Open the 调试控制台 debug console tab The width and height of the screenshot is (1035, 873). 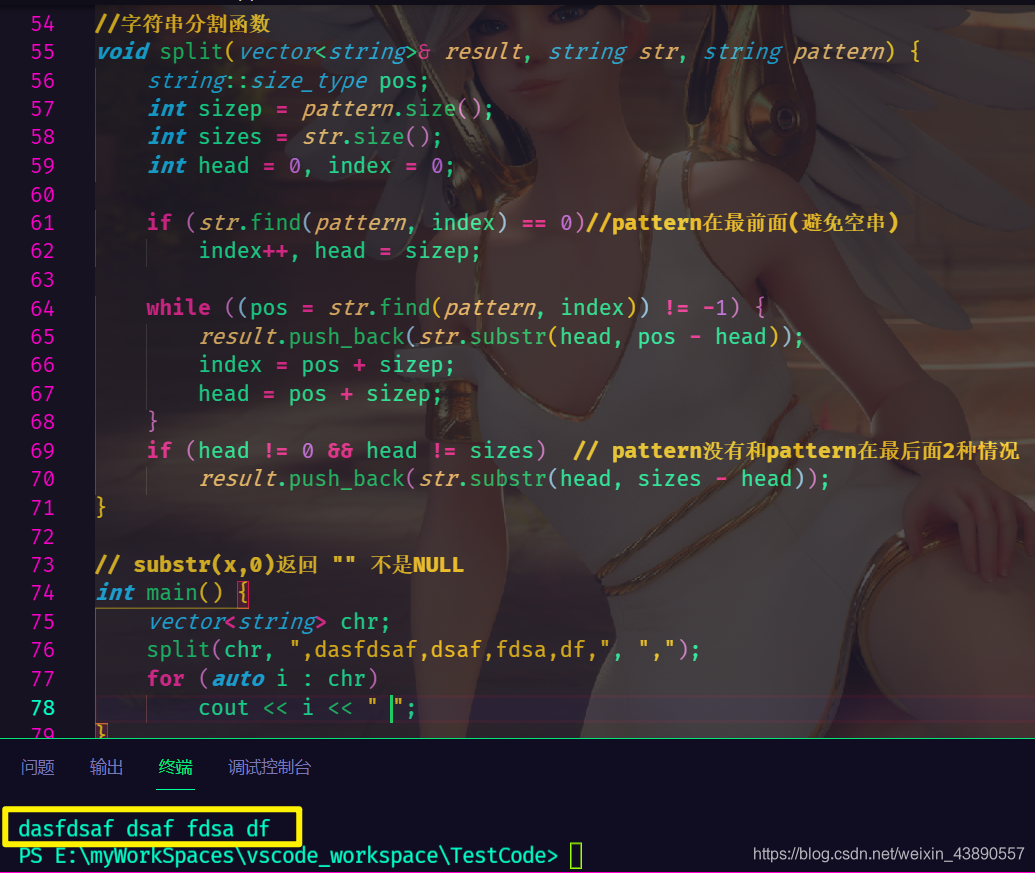269,767
